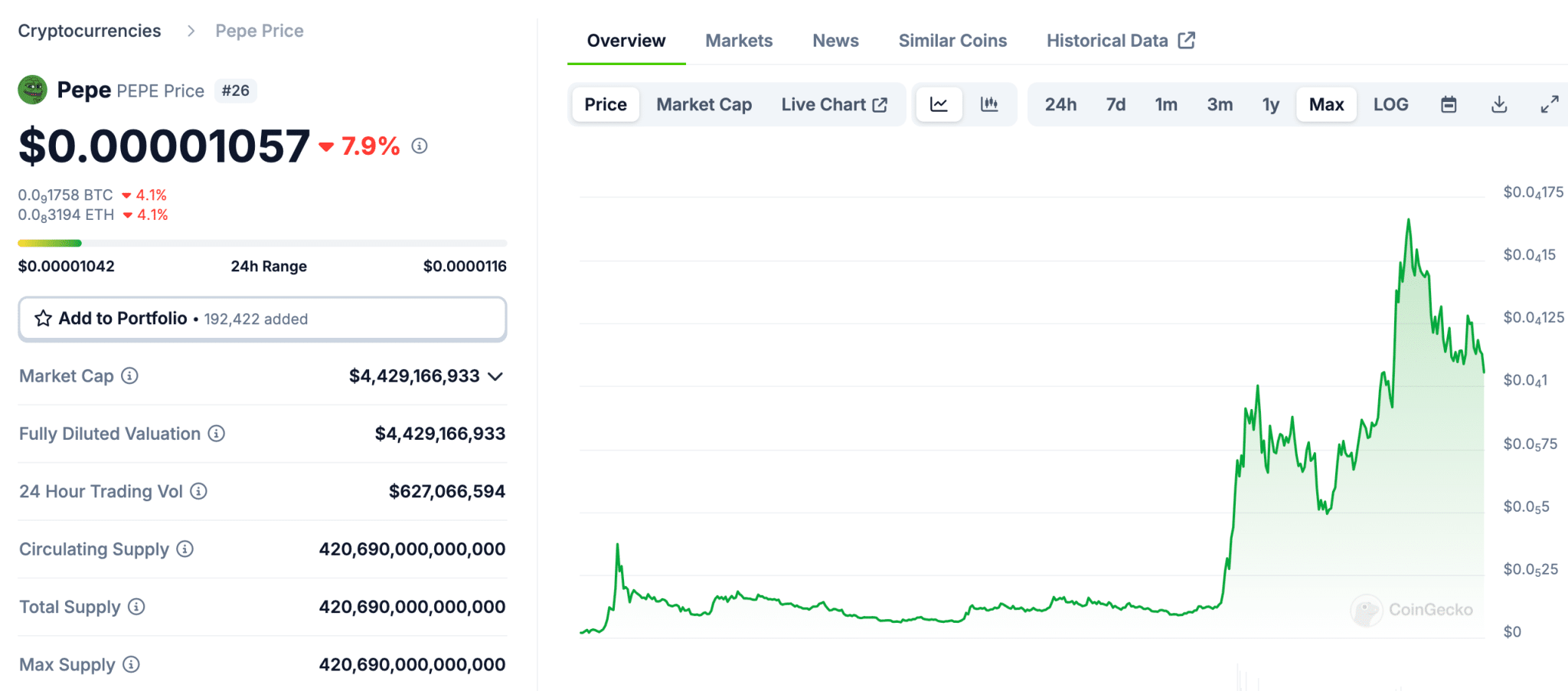1568x691 pixels.
Task: Open the News tab
Action: (835, 41)
